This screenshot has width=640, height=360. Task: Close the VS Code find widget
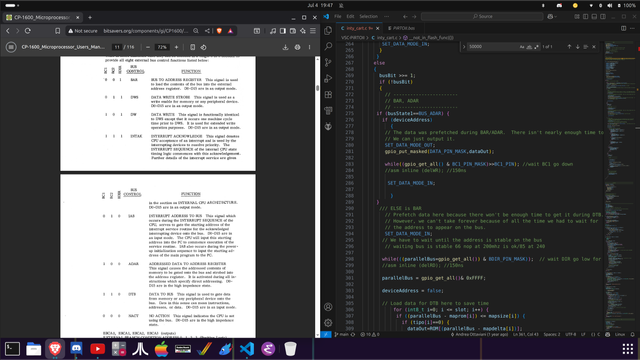click(594, 47)
